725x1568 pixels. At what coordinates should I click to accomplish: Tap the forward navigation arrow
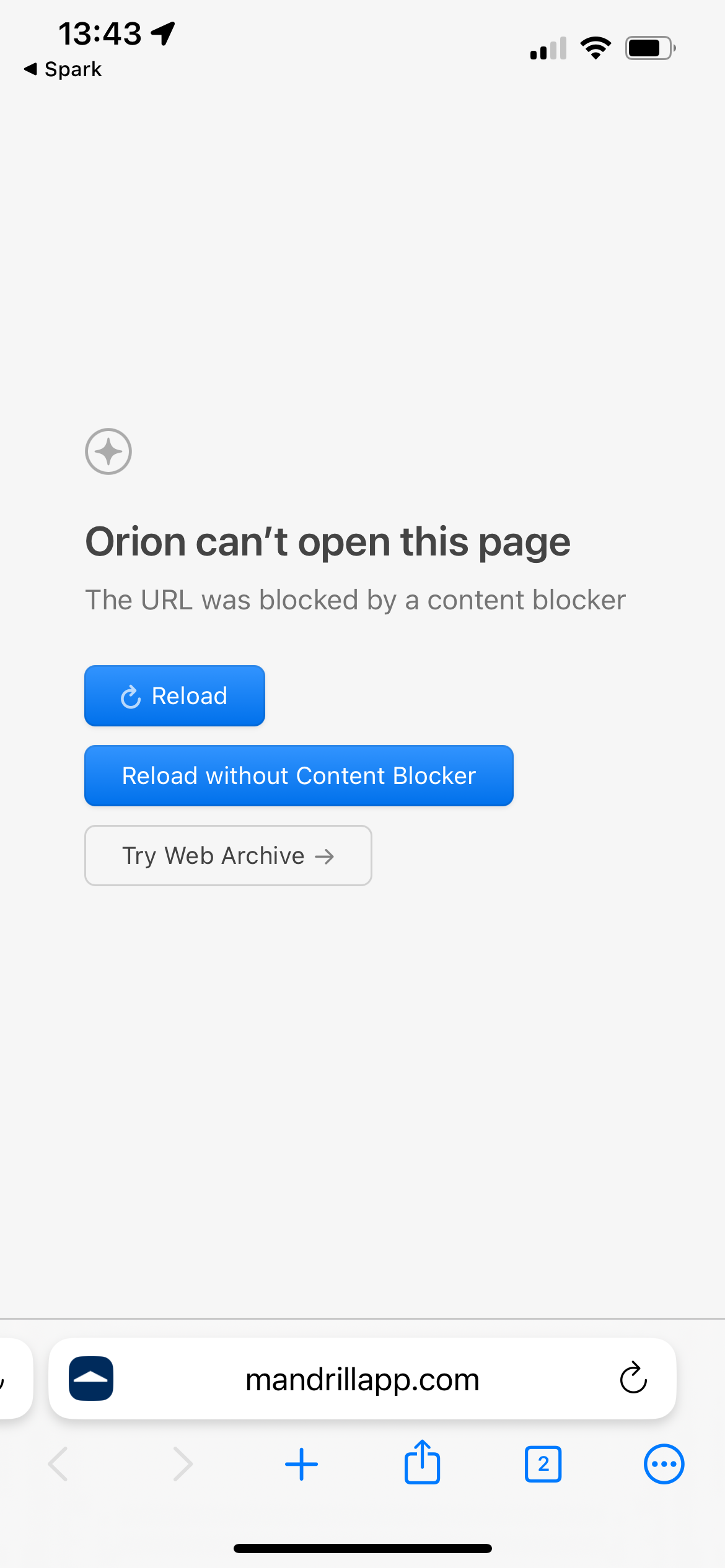coord(182,1464)
